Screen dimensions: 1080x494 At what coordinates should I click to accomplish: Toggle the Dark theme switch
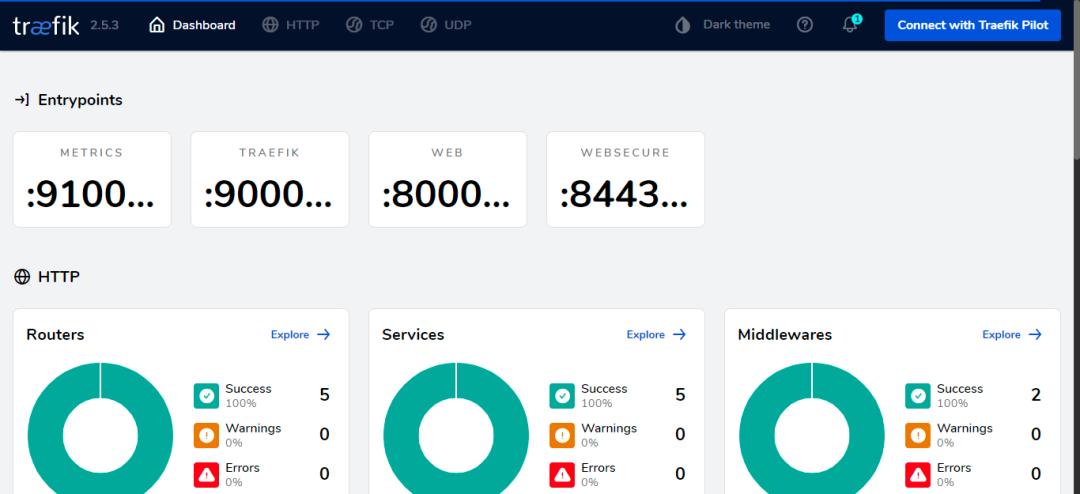point(723,25)
